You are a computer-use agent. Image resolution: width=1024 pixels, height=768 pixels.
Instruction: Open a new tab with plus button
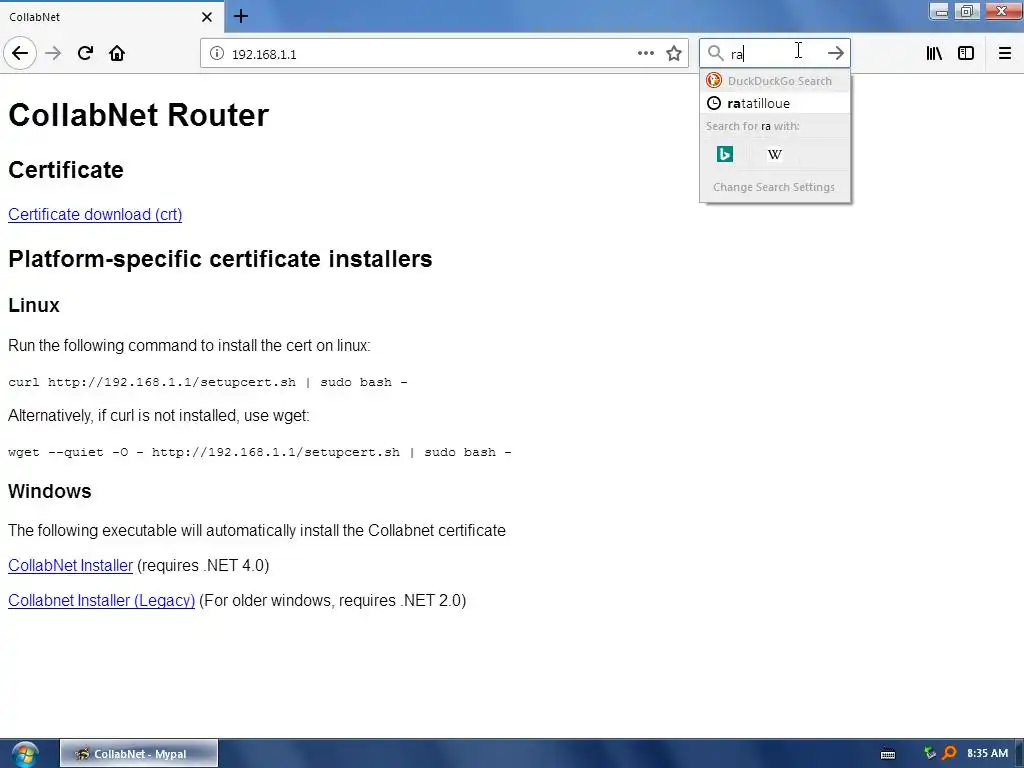point(240,16)
